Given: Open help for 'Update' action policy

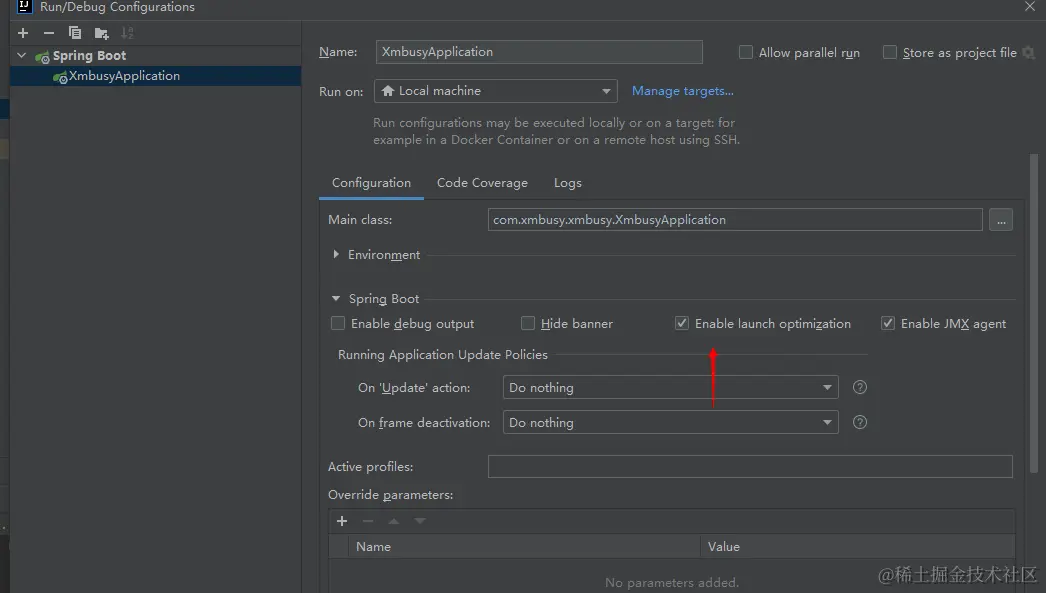Looking at the screenshot, I should tap(859, 388).
